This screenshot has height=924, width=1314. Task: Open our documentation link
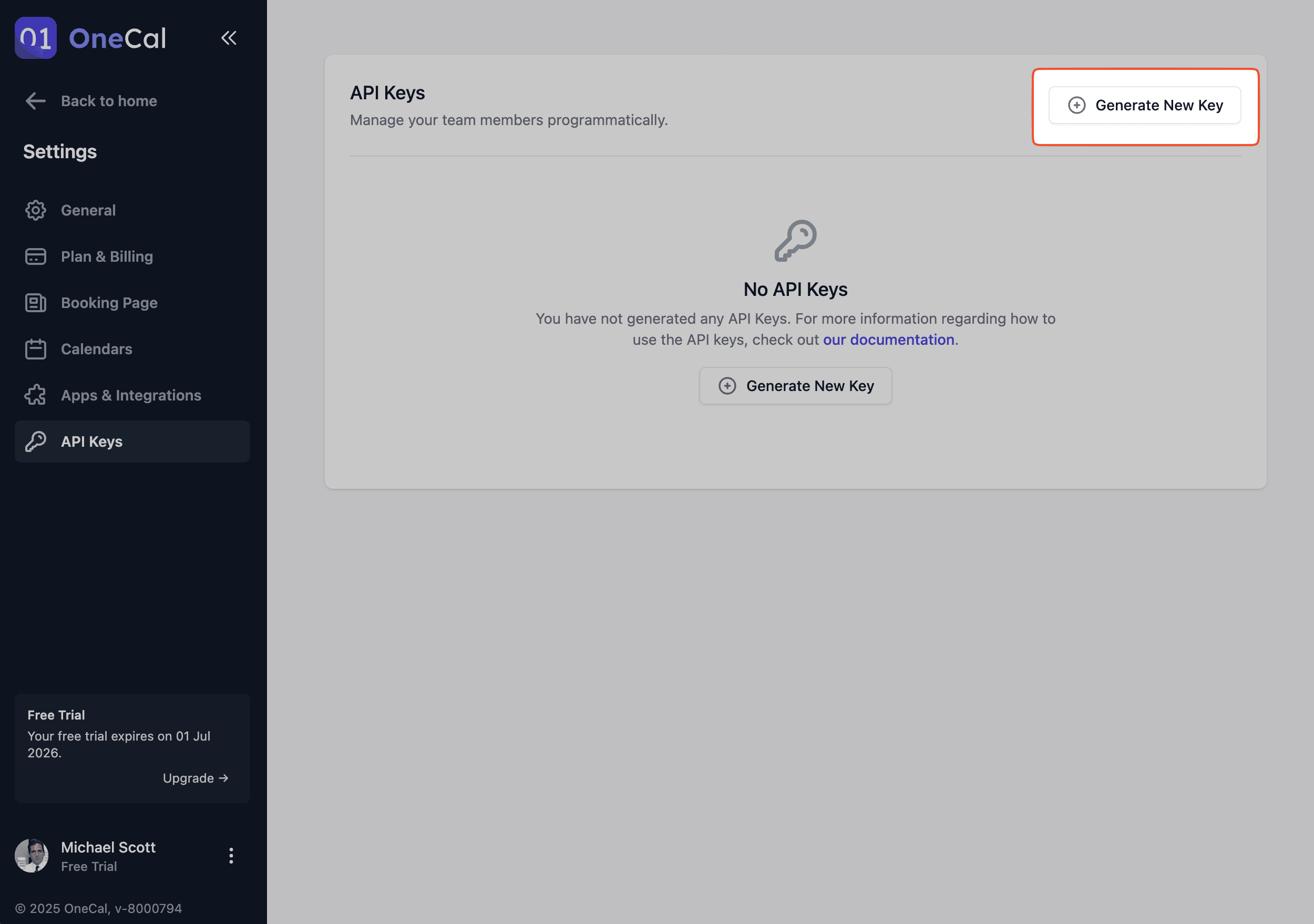click(888, 340)
